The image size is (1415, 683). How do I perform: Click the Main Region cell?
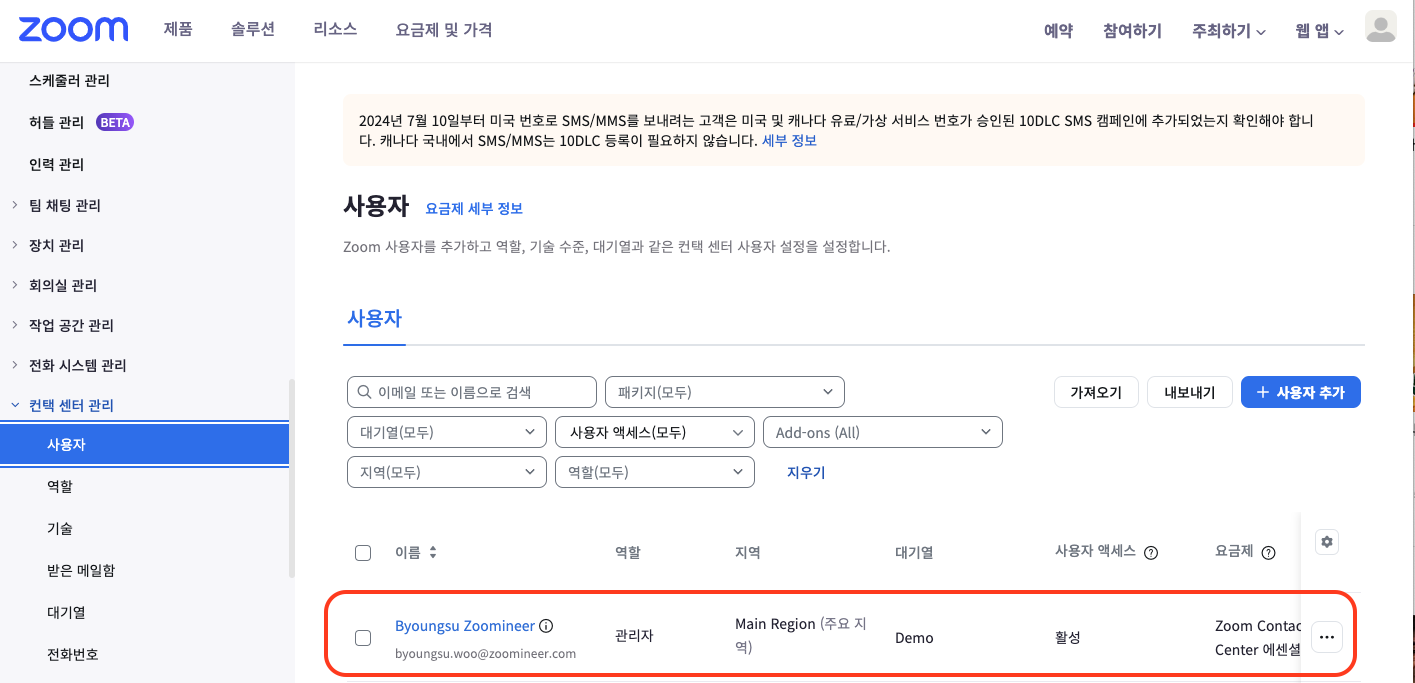[800, 635]
